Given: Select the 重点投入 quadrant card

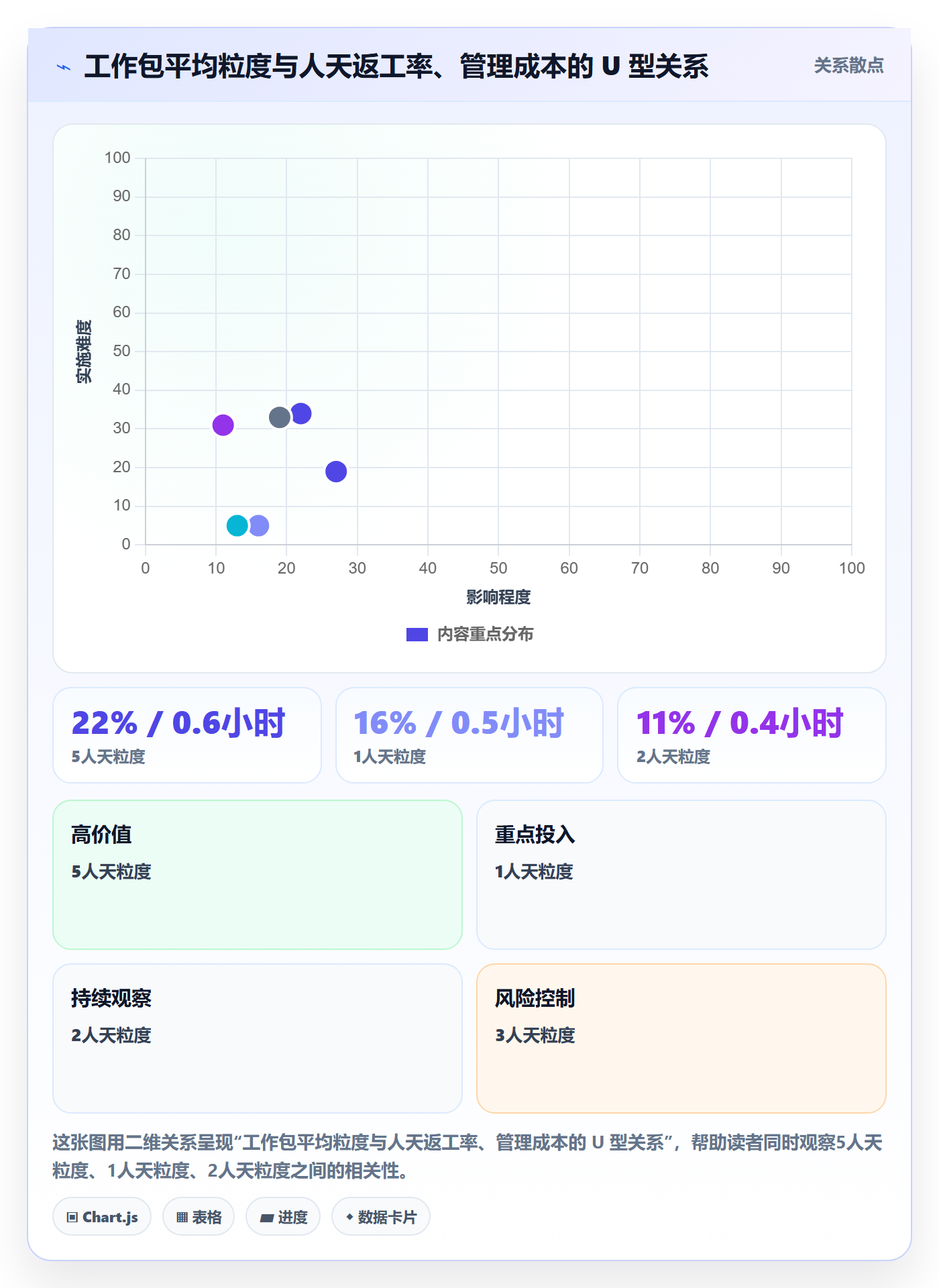Looking at the screenshot, I should [681, 875].
